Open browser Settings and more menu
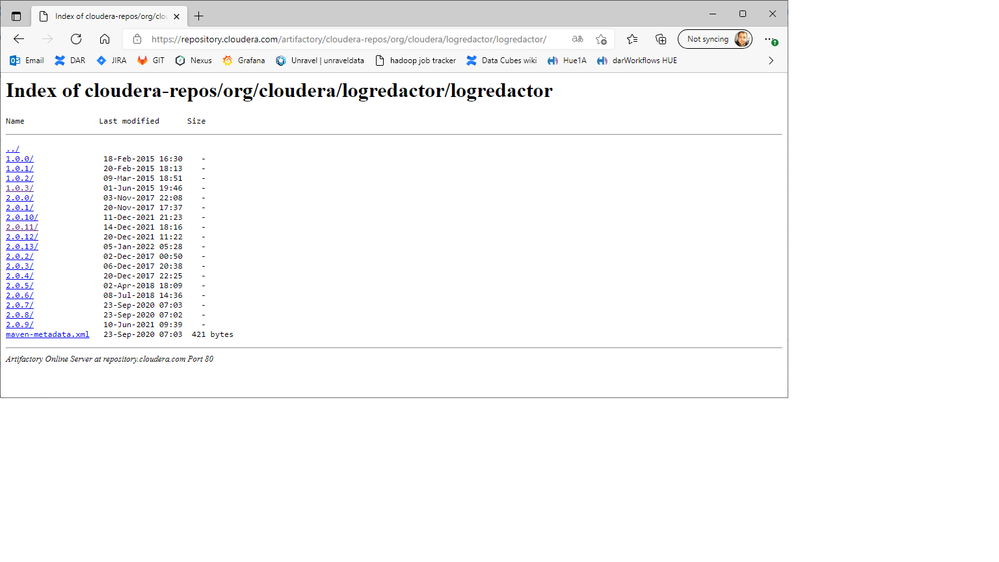This screenshot has height=562, width=999. tap(770, 39)
